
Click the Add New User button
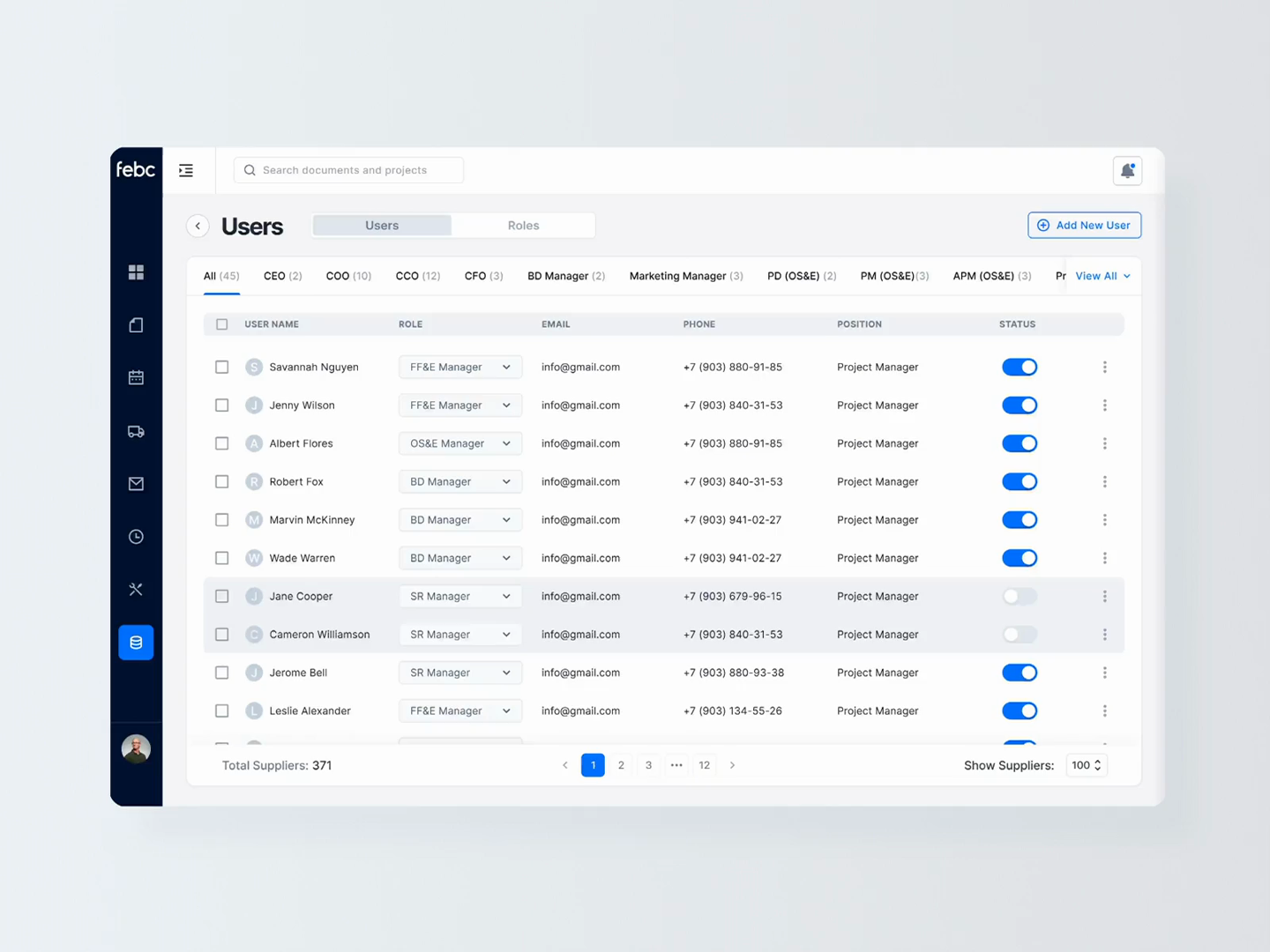(x=1084, y=225)
